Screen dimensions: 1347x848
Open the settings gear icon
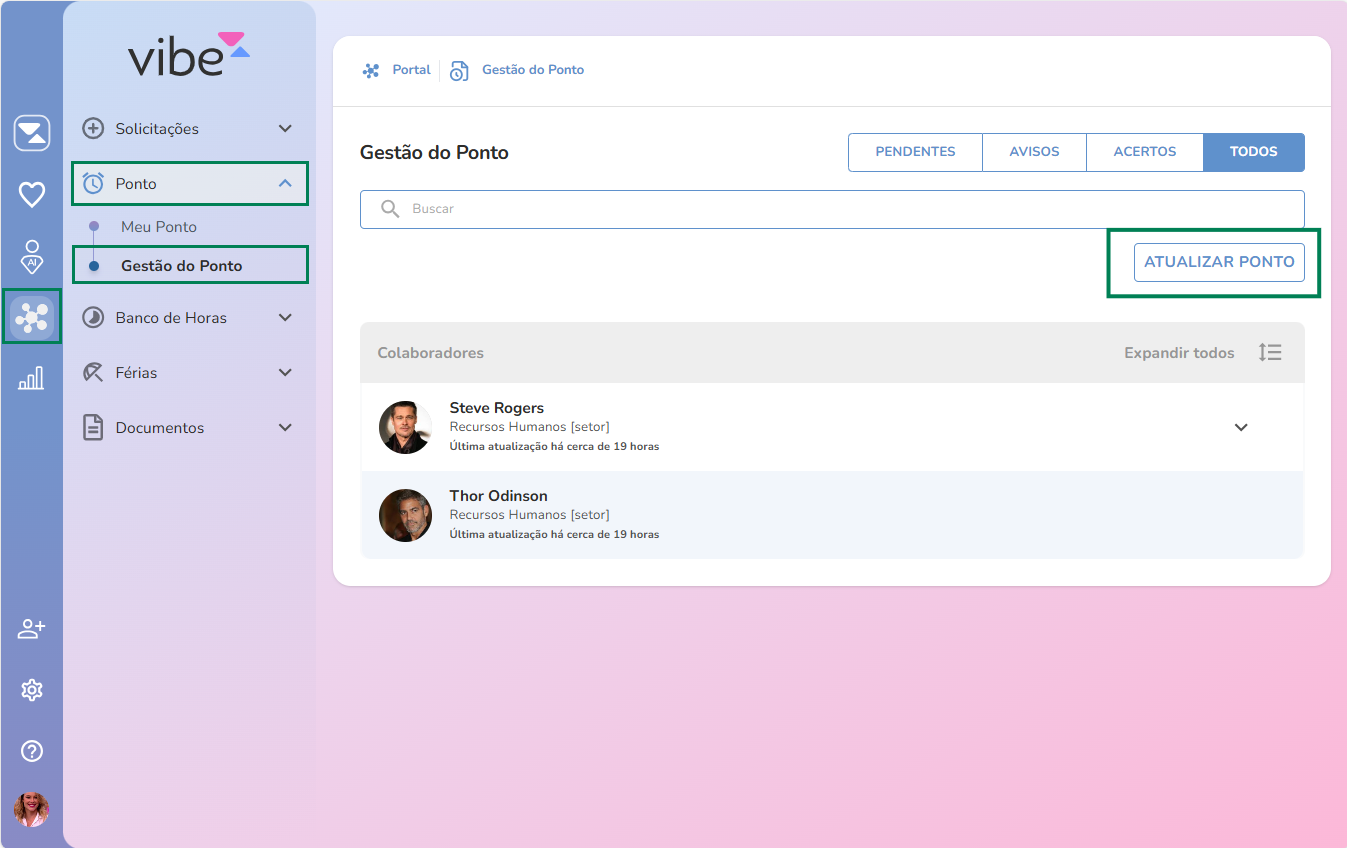pyautogui.click(x=32, y=690)
